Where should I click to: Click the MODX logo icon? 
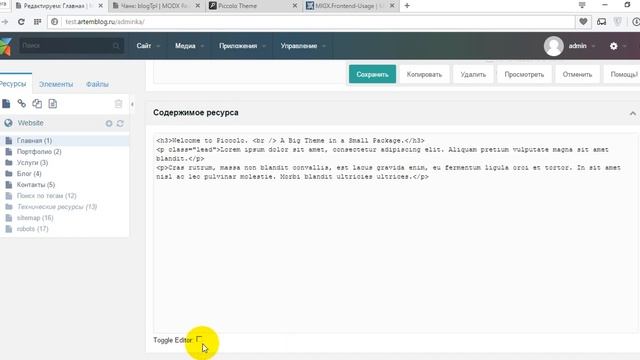click(x=5, y=46)
